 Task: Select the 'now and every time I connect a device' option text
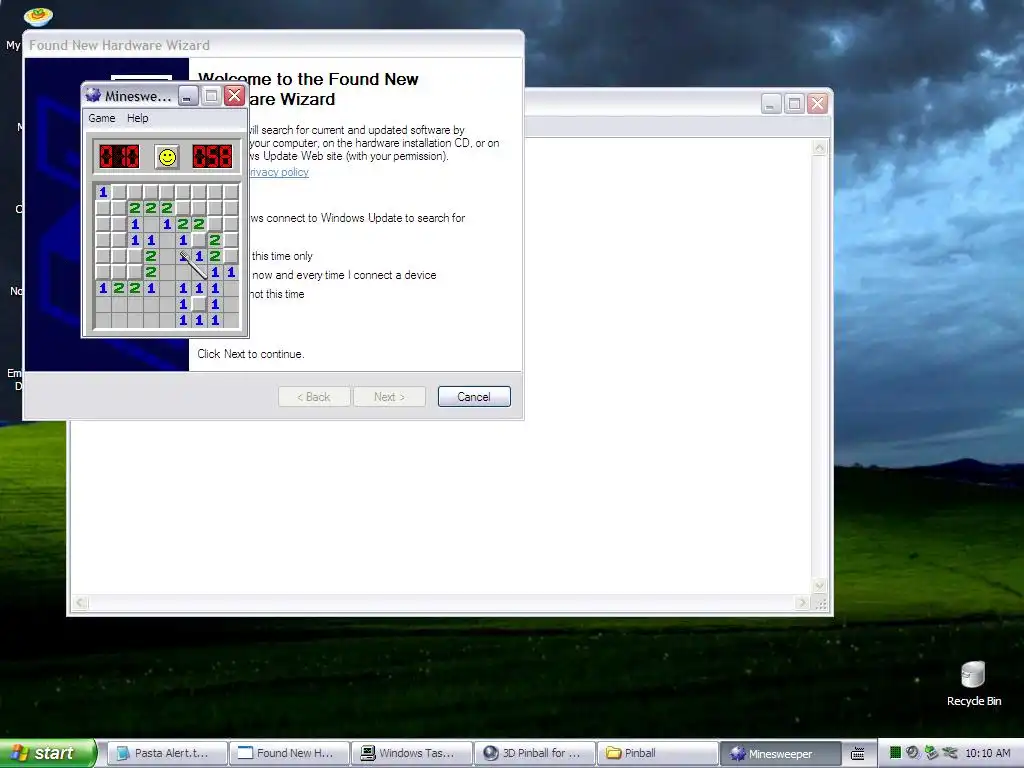(x=344, y=276)
